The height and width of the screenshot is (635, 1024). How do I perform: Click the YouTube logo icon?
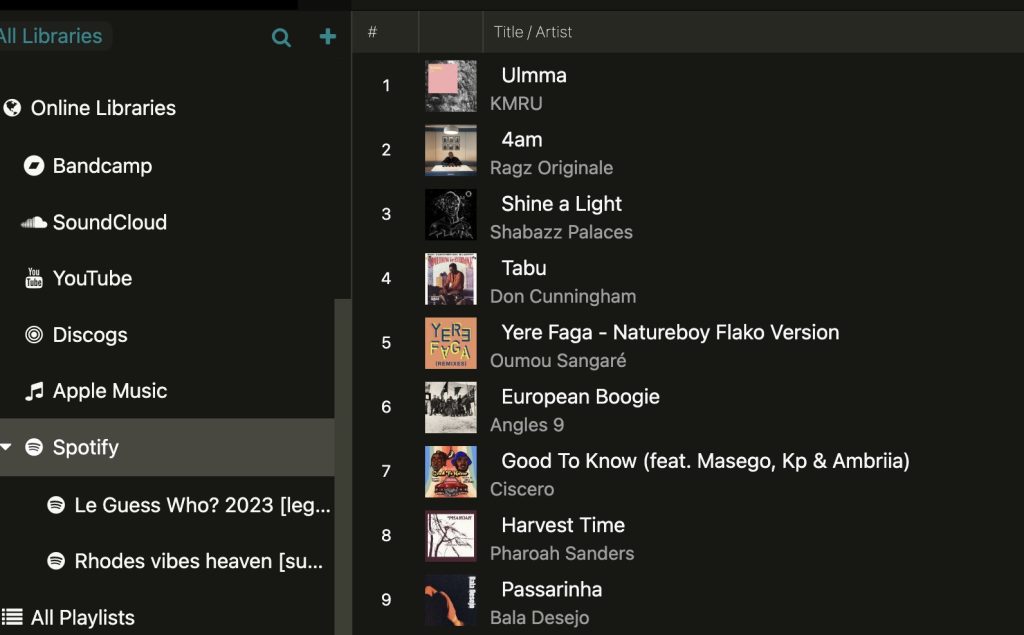(x=34, y=278)
